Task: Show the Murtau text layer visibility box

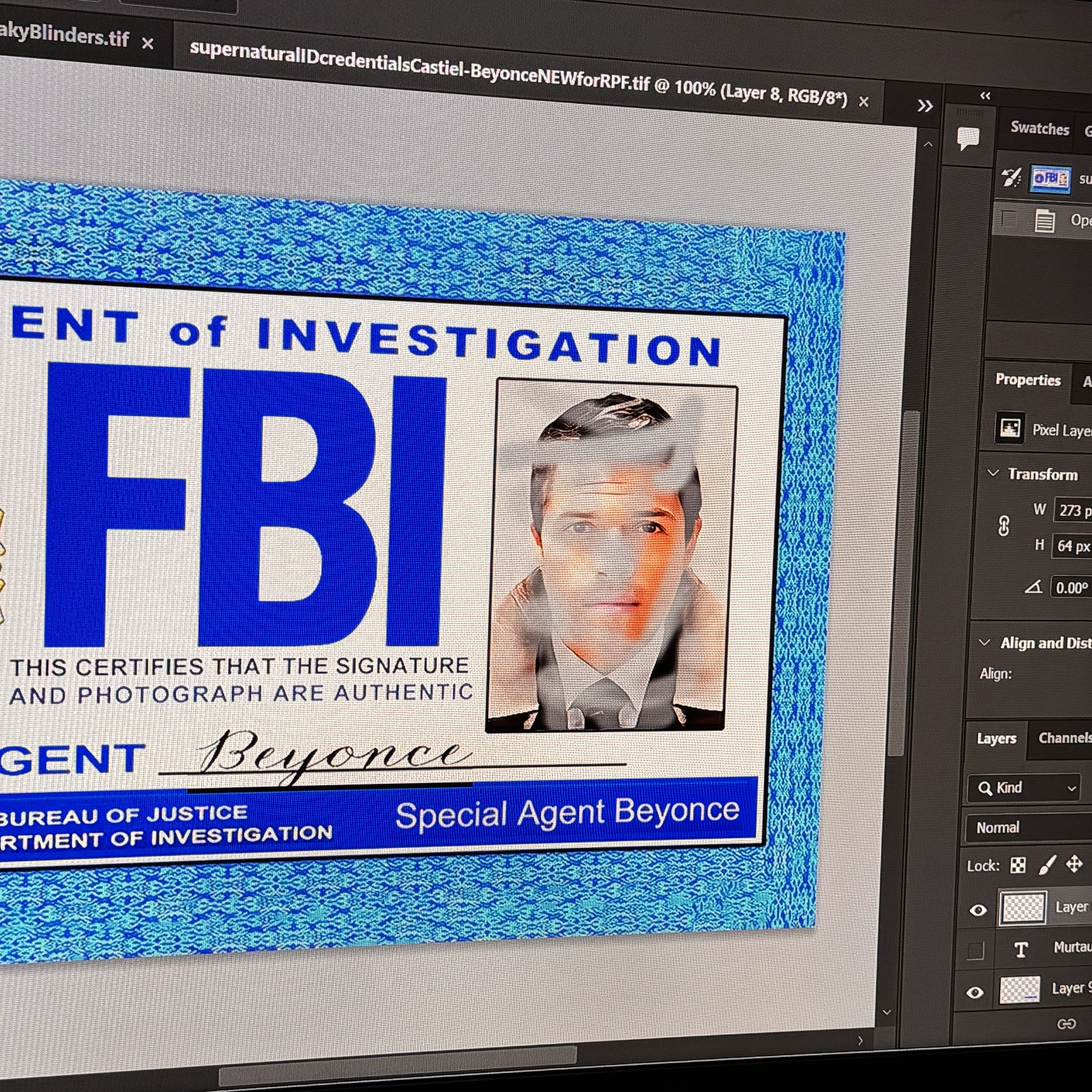Action: 975,951
